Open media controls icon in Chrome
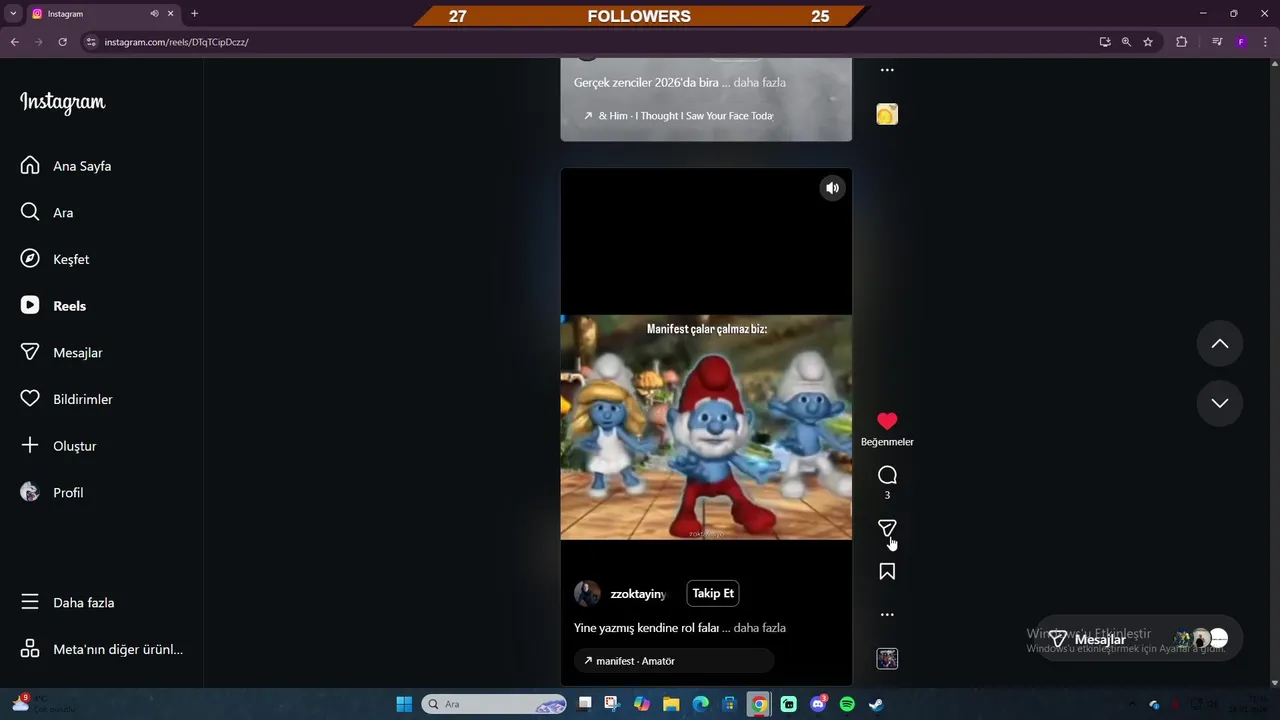Screen dimensions: 1280x720 (1217, 42)
